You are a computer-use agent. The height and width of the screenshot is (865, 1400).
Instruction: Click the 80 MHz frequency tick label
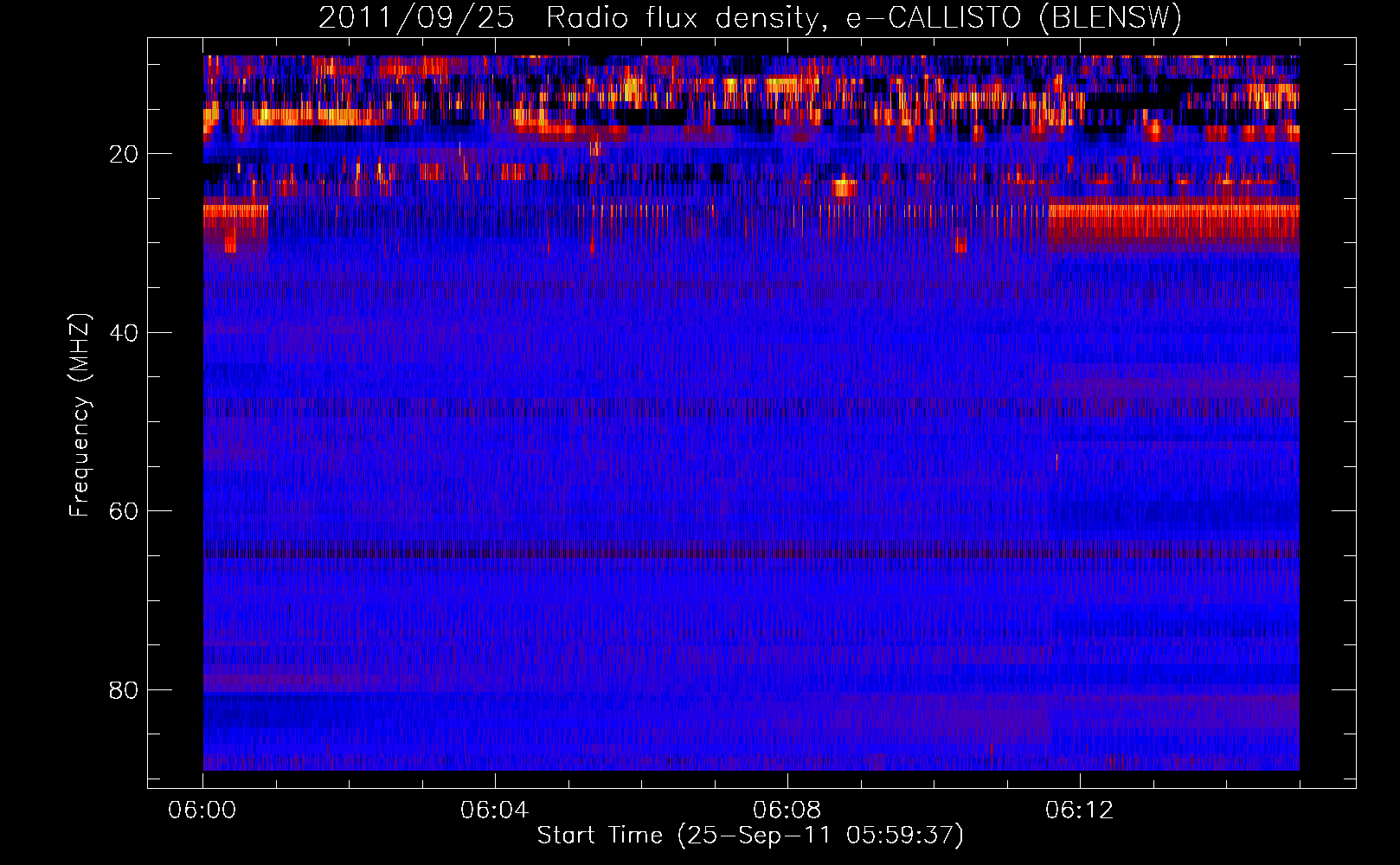[x=124, y=690]
